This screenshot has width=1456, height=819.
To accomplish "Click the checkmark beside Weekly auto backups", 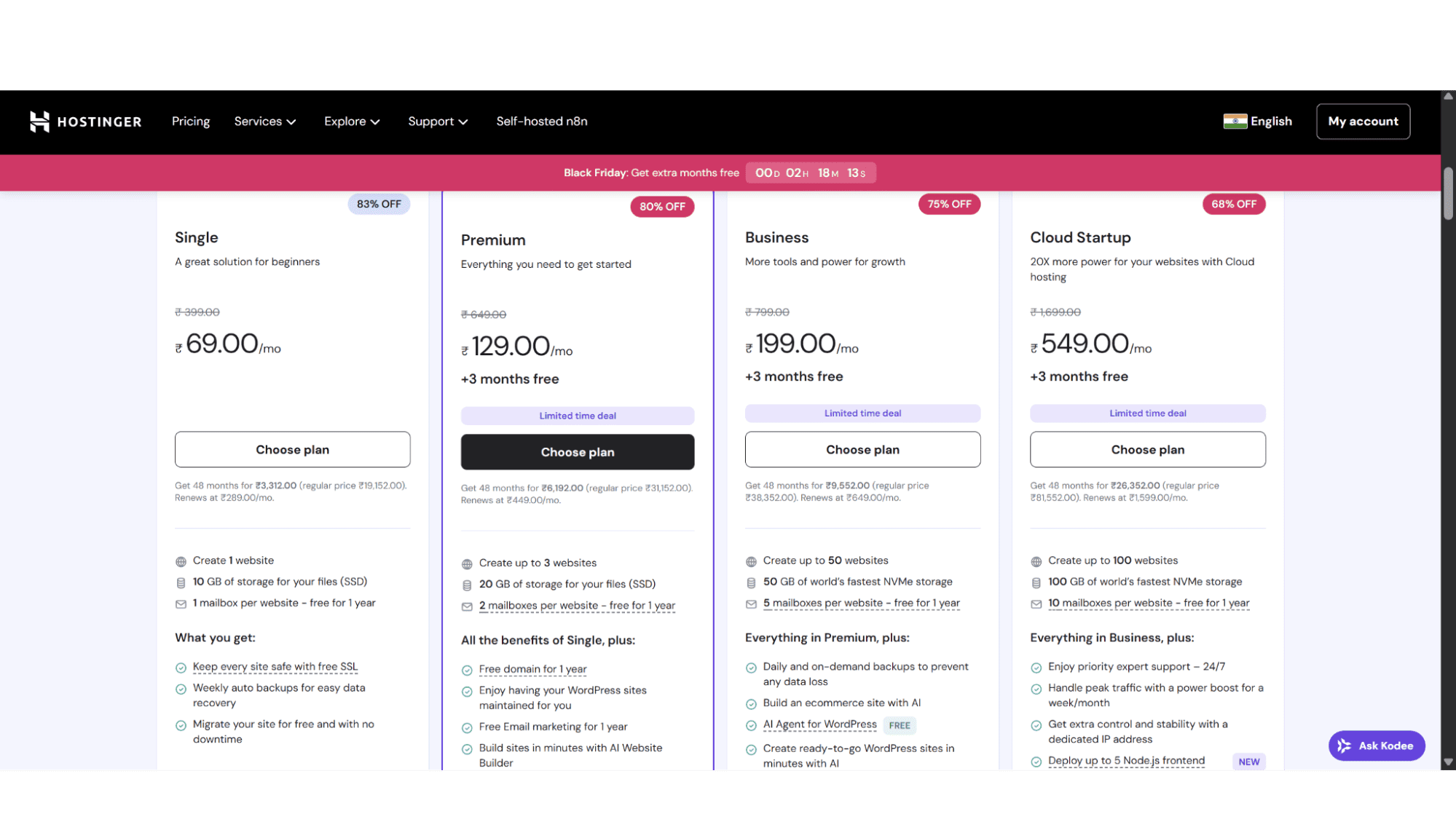I will 181,689.
